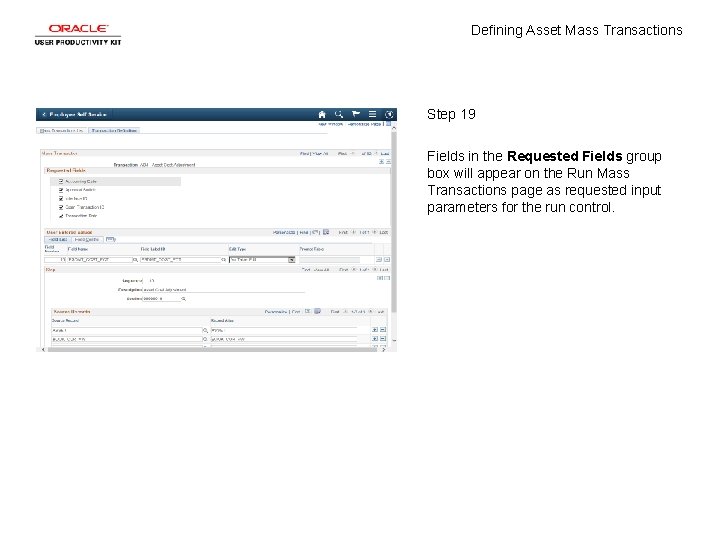This screenshot has height=540, width=720.
Task: Open lookup beside the Section field
Action: point(183,299)
